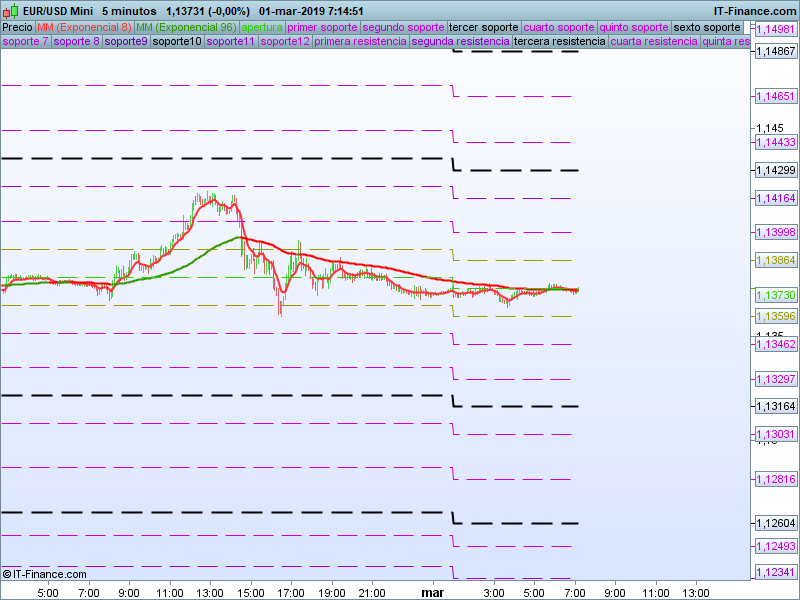800x600 pixels.
Task: Select the 1,14299 price level tag
Action: [775, 170]
